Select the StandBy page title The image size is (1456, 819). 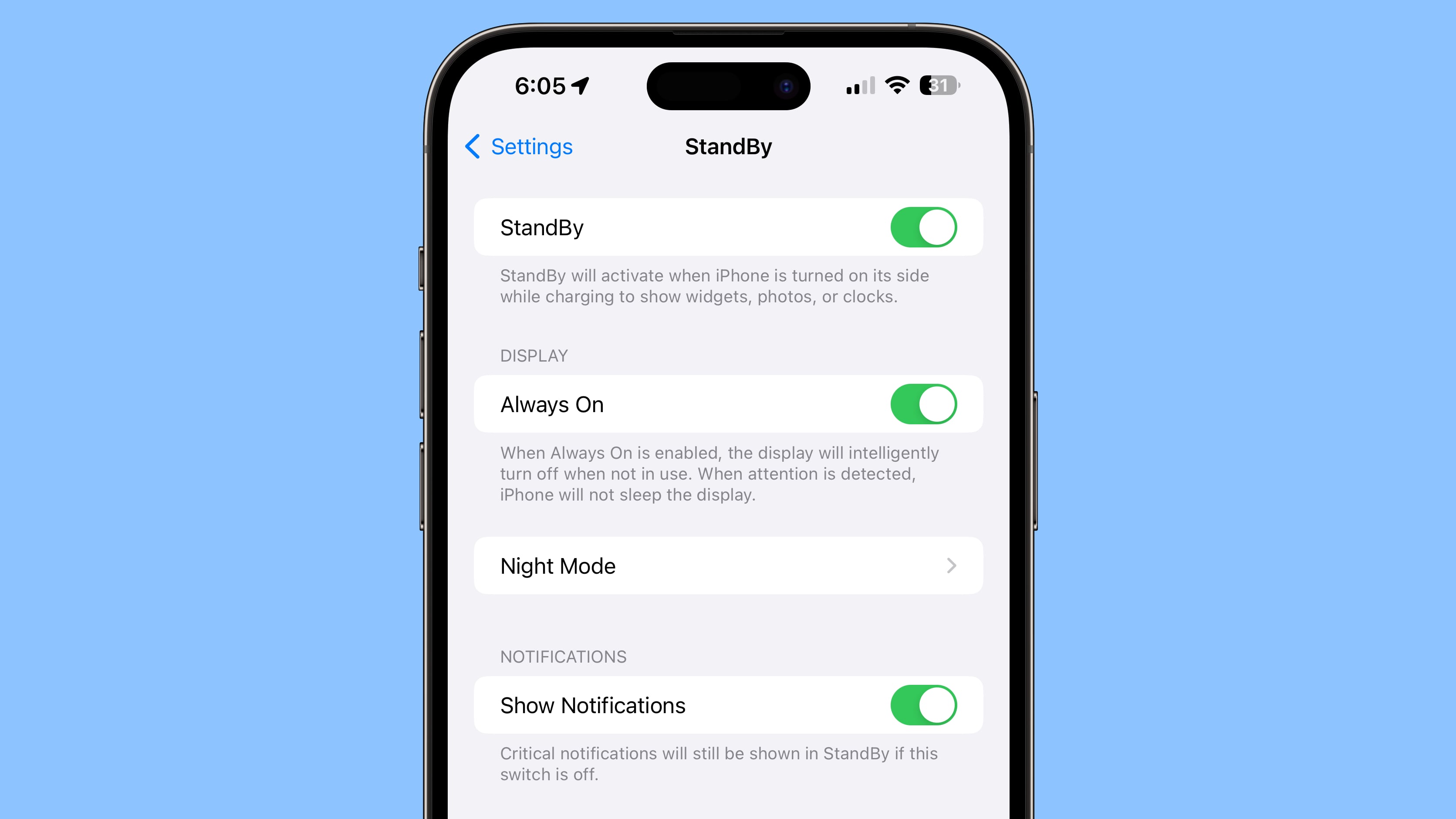[728, 147]
